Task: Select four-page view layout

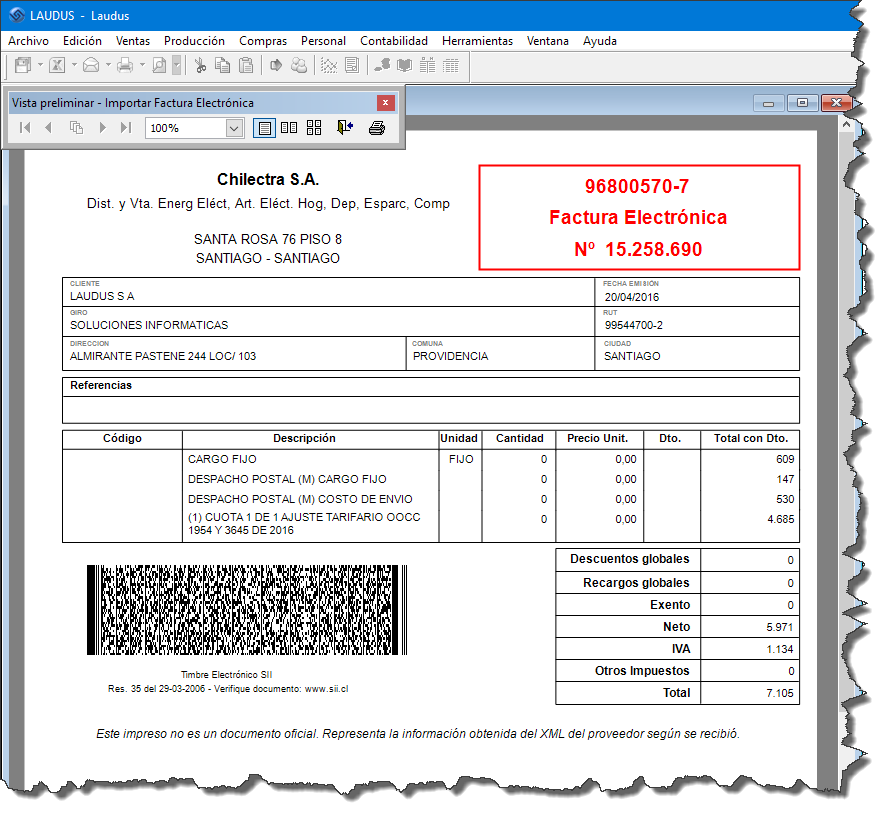Action: pos(314,128)
